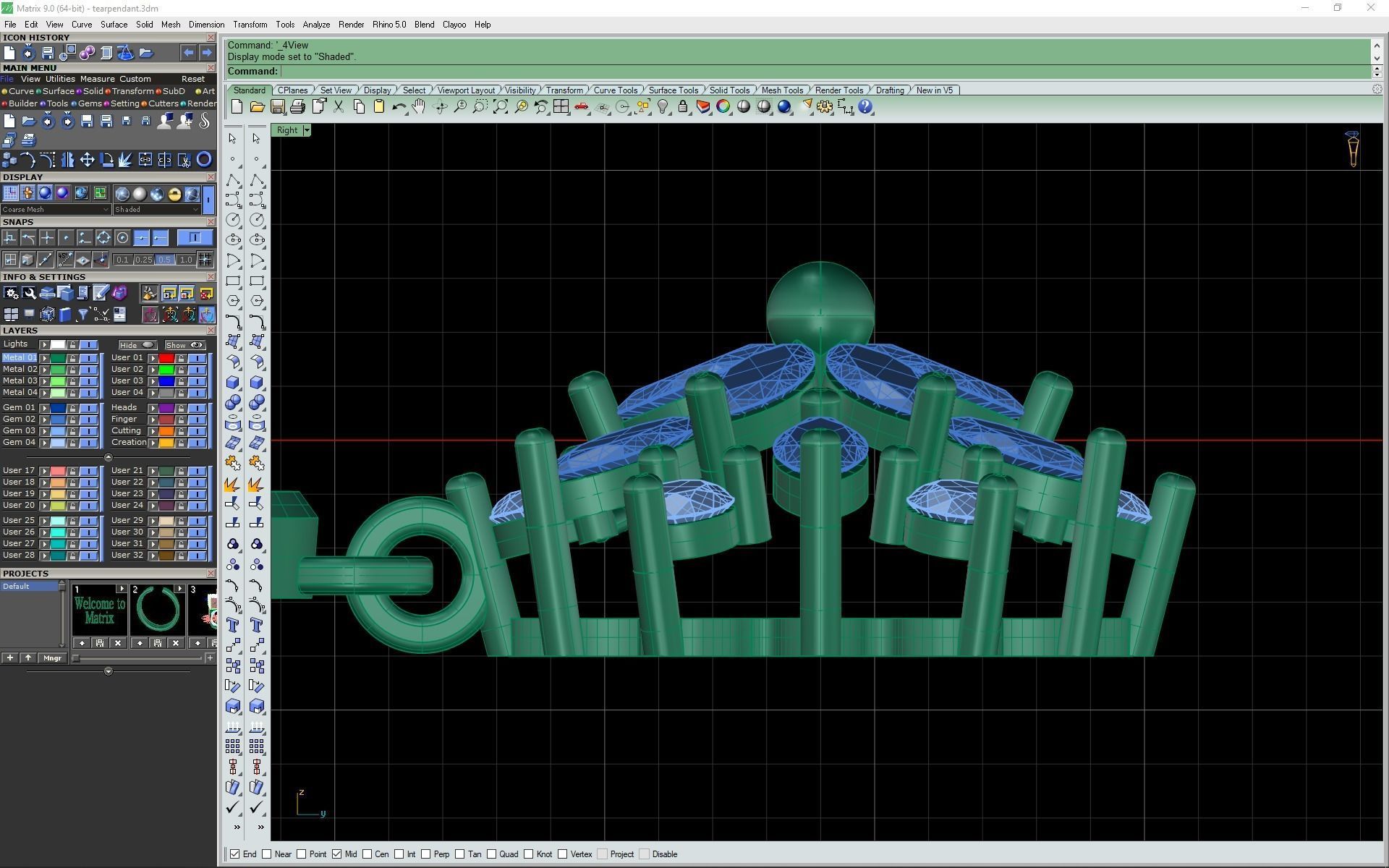The height and width of the screenshot is (868, 1389).
Task: Click the Cut scissors icon
Action: point(338,107)
